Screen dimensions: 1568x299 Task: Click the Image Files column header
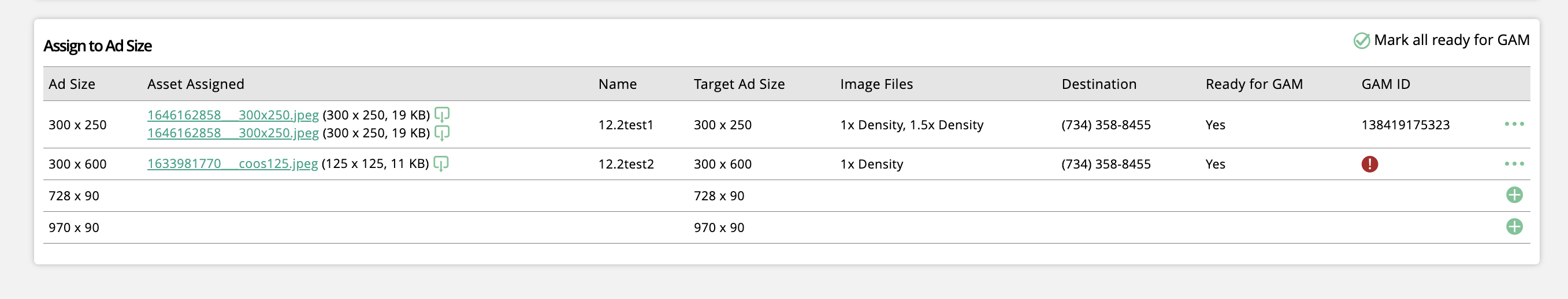pos(876,84)
